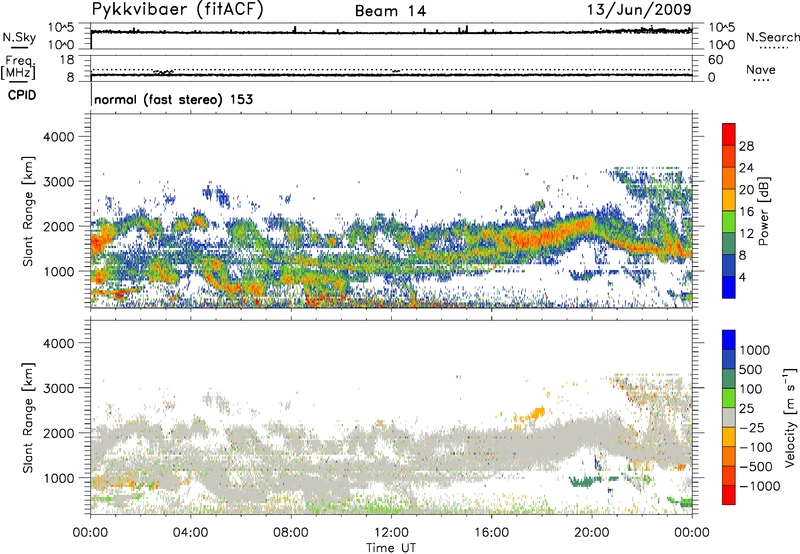Viewport: 800px width, 554px height.
Task: Click the 20:00 time tick label
Action: [591, 533]
